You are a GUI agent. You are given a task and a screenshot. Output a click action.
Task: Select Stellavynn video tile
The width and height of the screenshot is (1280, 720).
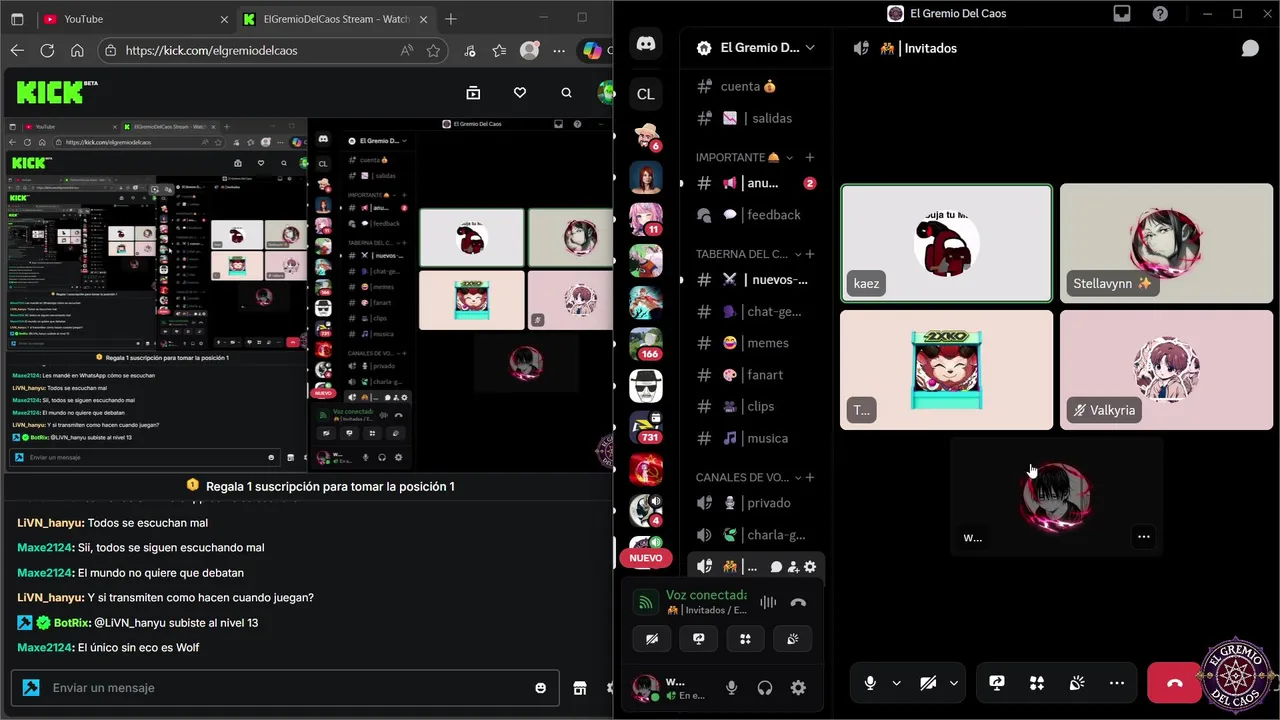(1166, 243)
